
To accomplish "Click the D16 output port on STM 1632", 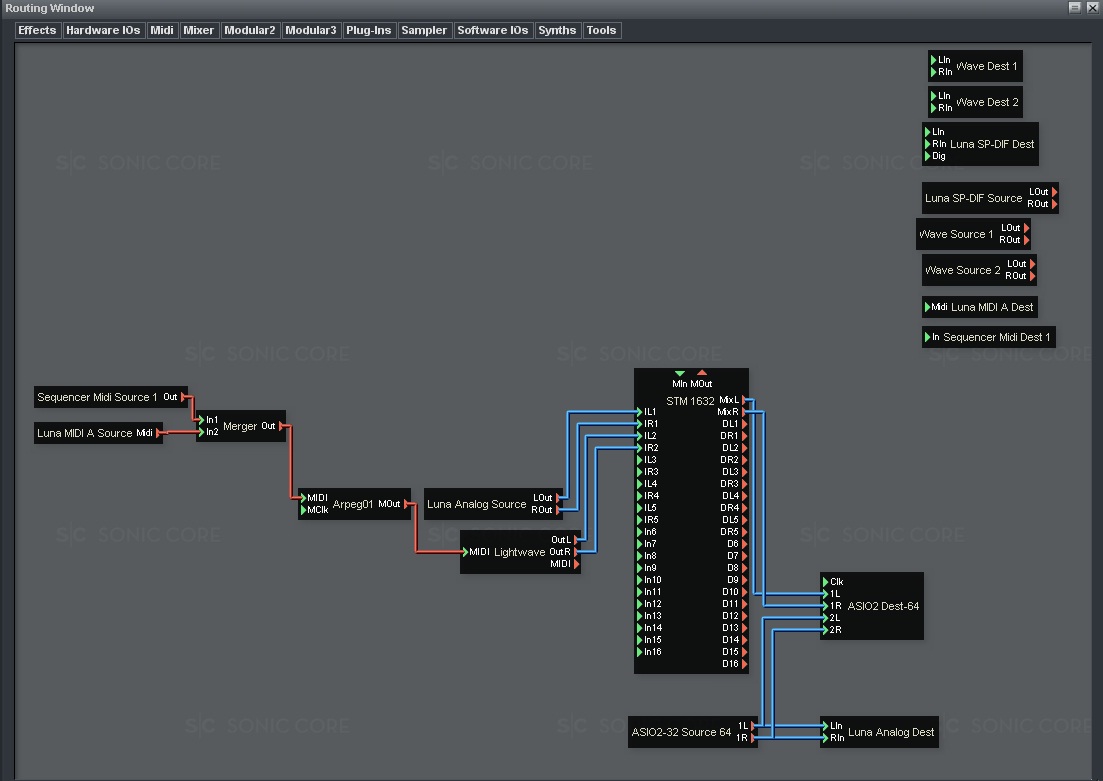I will [744, 663].
